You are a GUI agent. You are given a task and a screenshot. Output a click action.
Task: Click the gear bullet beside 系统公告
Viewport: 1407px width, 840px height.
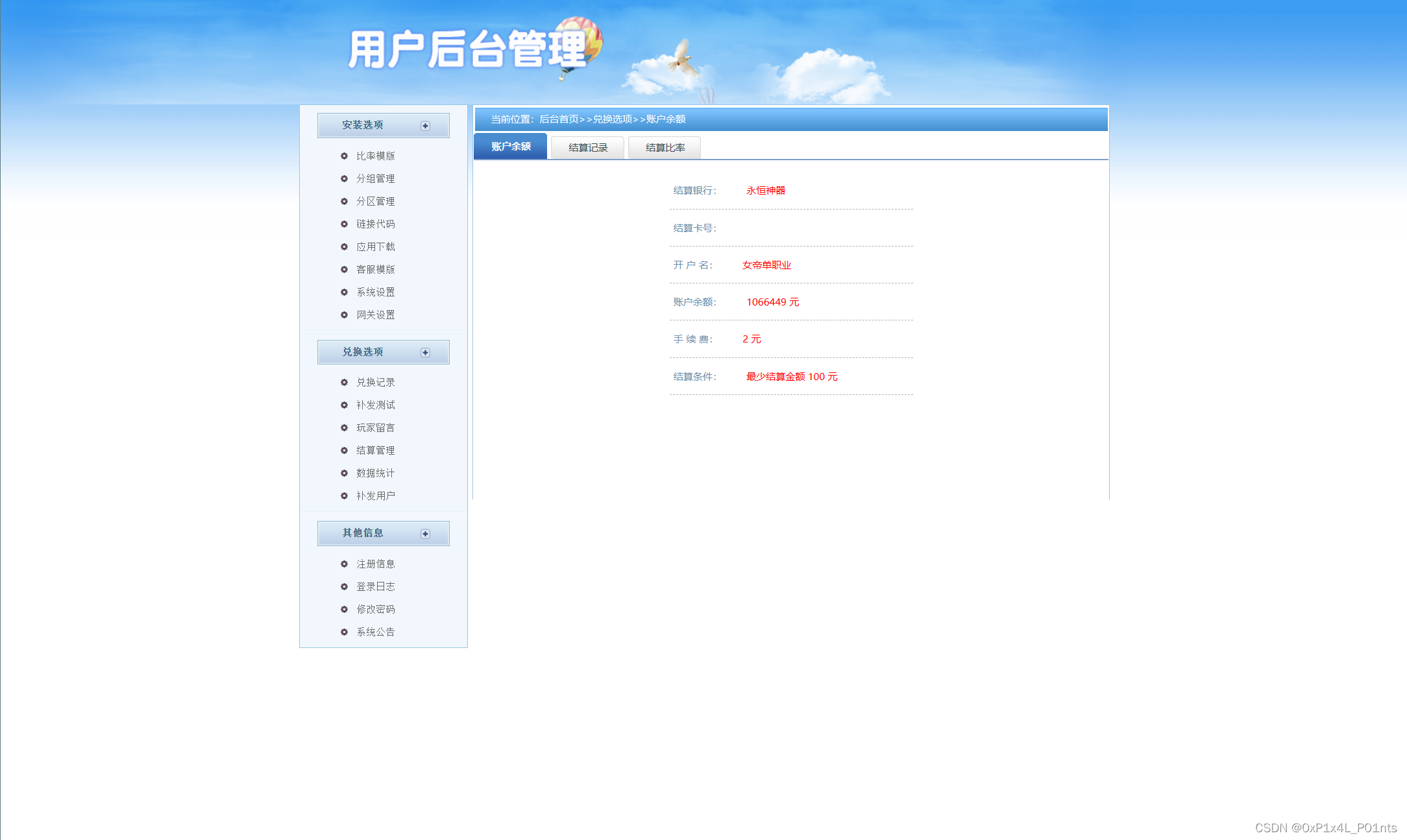click(344, 632)
